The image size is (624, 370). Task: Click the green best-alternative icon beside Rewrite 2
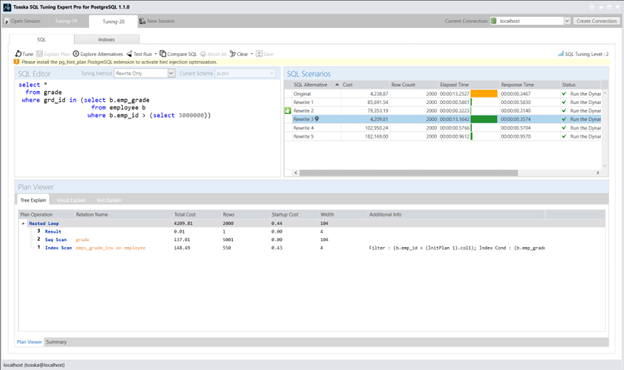pyautogui.click(x=288, y=111)
